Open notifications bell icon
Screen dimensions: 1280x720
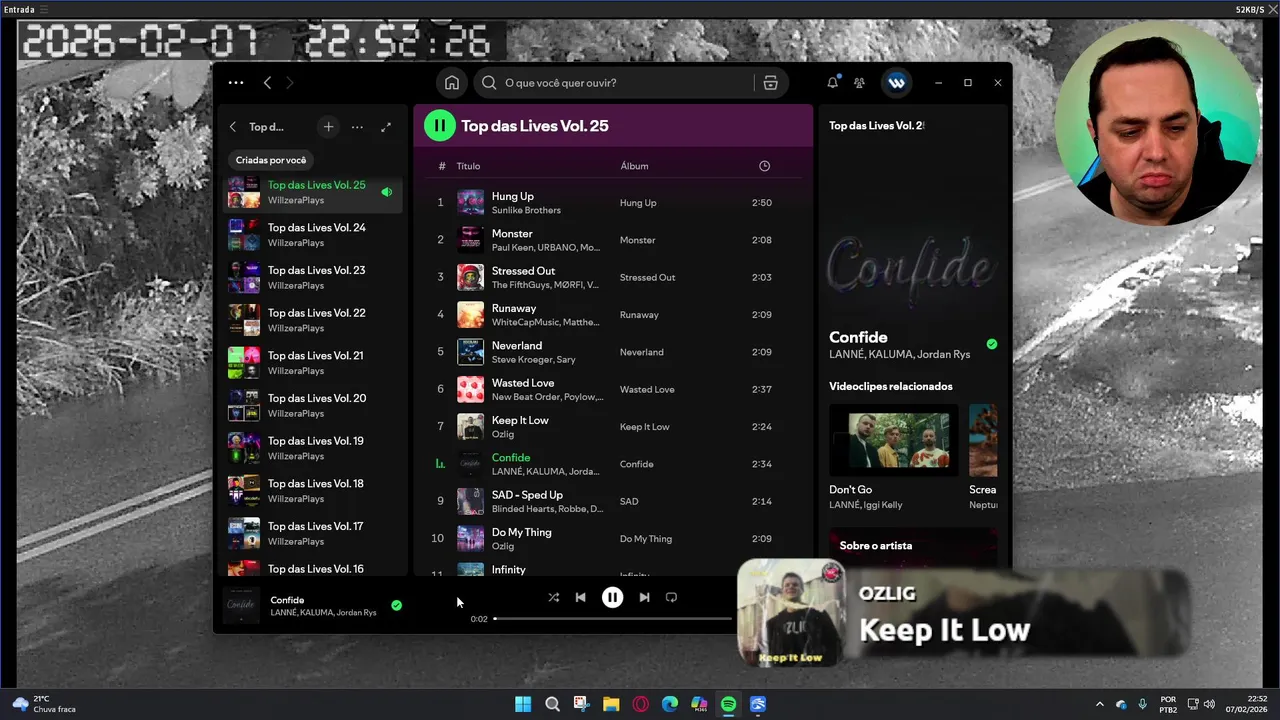point(832,83)
